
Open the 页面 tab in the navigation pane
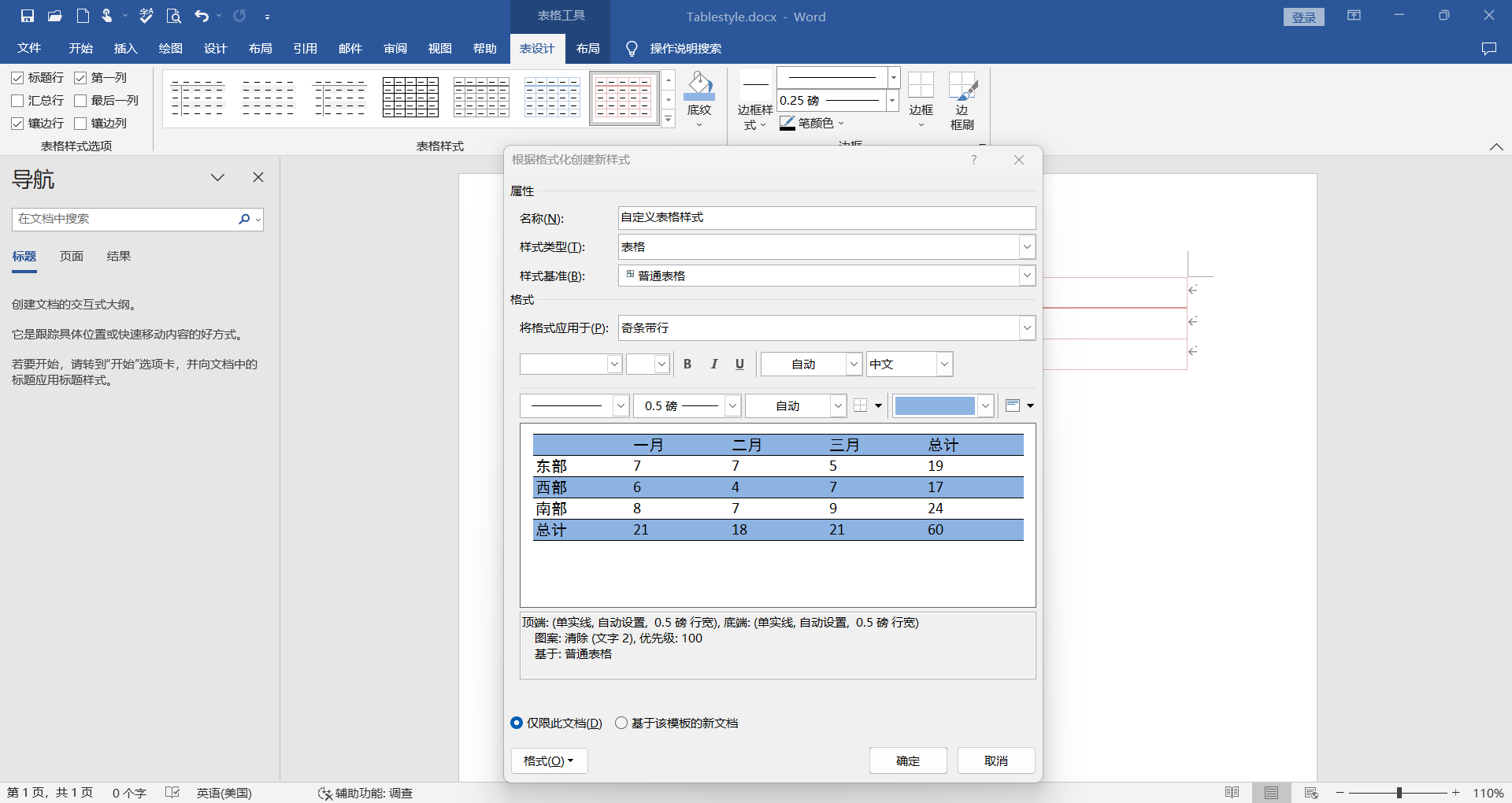point(72,257)
